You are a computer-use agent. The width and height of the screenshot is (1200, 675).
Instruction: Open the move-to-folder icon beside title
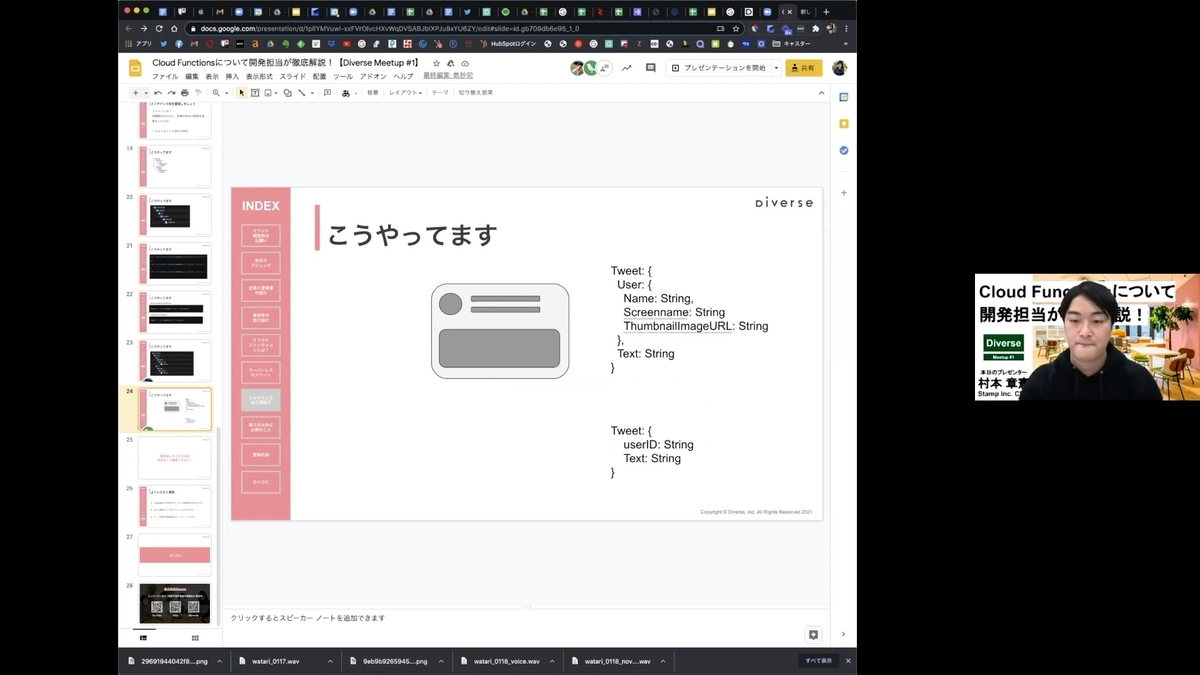click(x=450, y=63)
